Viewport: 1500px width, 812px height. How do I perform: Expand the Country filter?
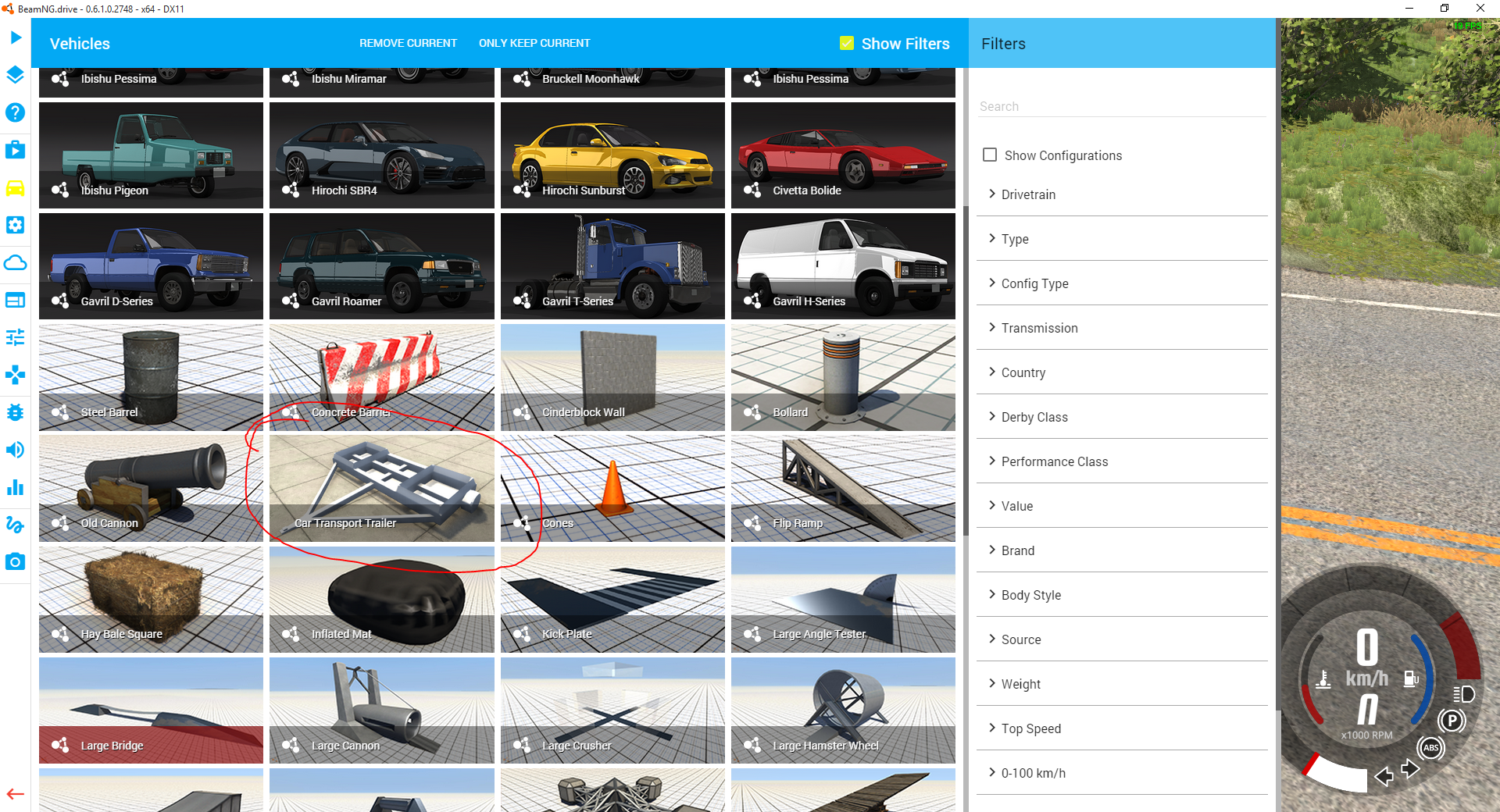pyautogui.click(x=1122, y=372)
